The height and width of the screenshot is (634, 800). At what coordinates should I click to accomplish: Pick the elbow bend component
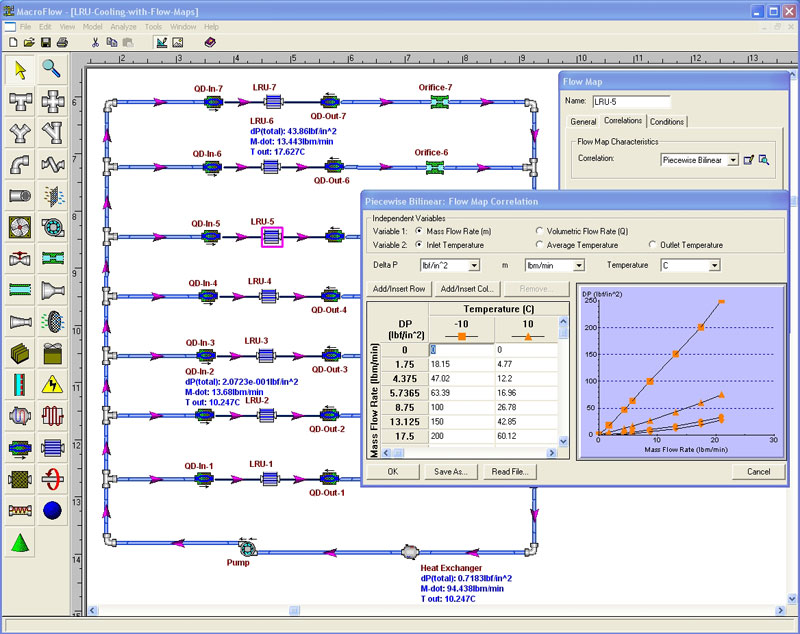(x=20, y=164)
